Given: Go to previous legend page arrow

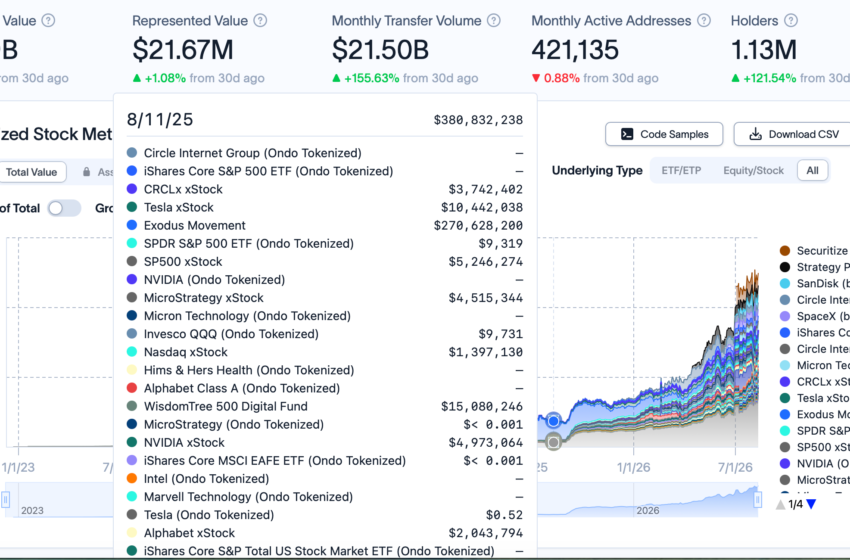Looking at the screenshot, I should click(x=780, y=504).
